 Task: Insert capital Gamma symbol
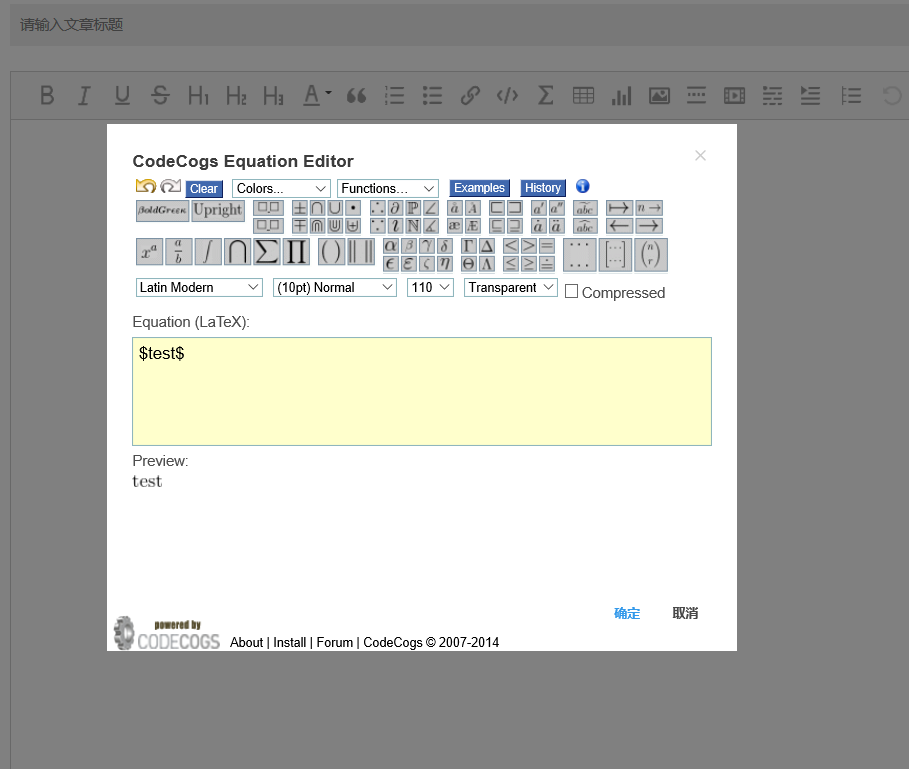click(468, 246)
